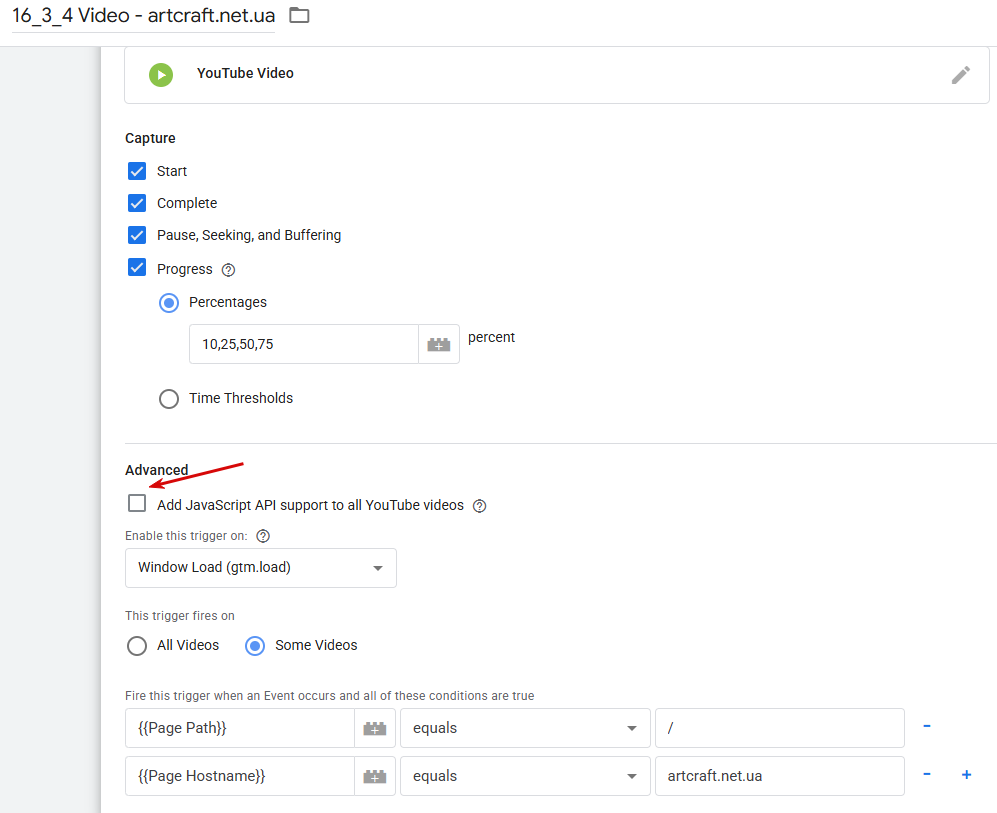Click the artcraft.net.ua value input field

[780, 776]
